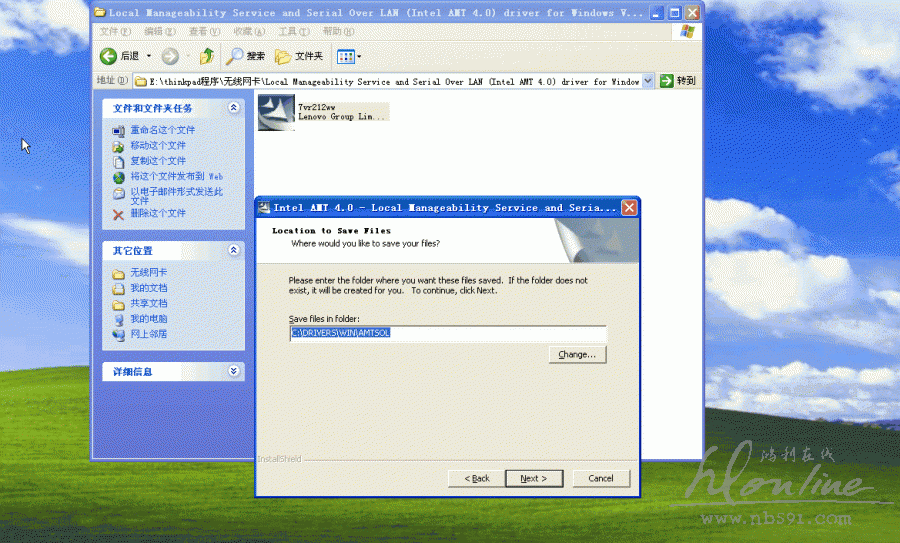Click the Save files in folder path field

pos(448,333)
